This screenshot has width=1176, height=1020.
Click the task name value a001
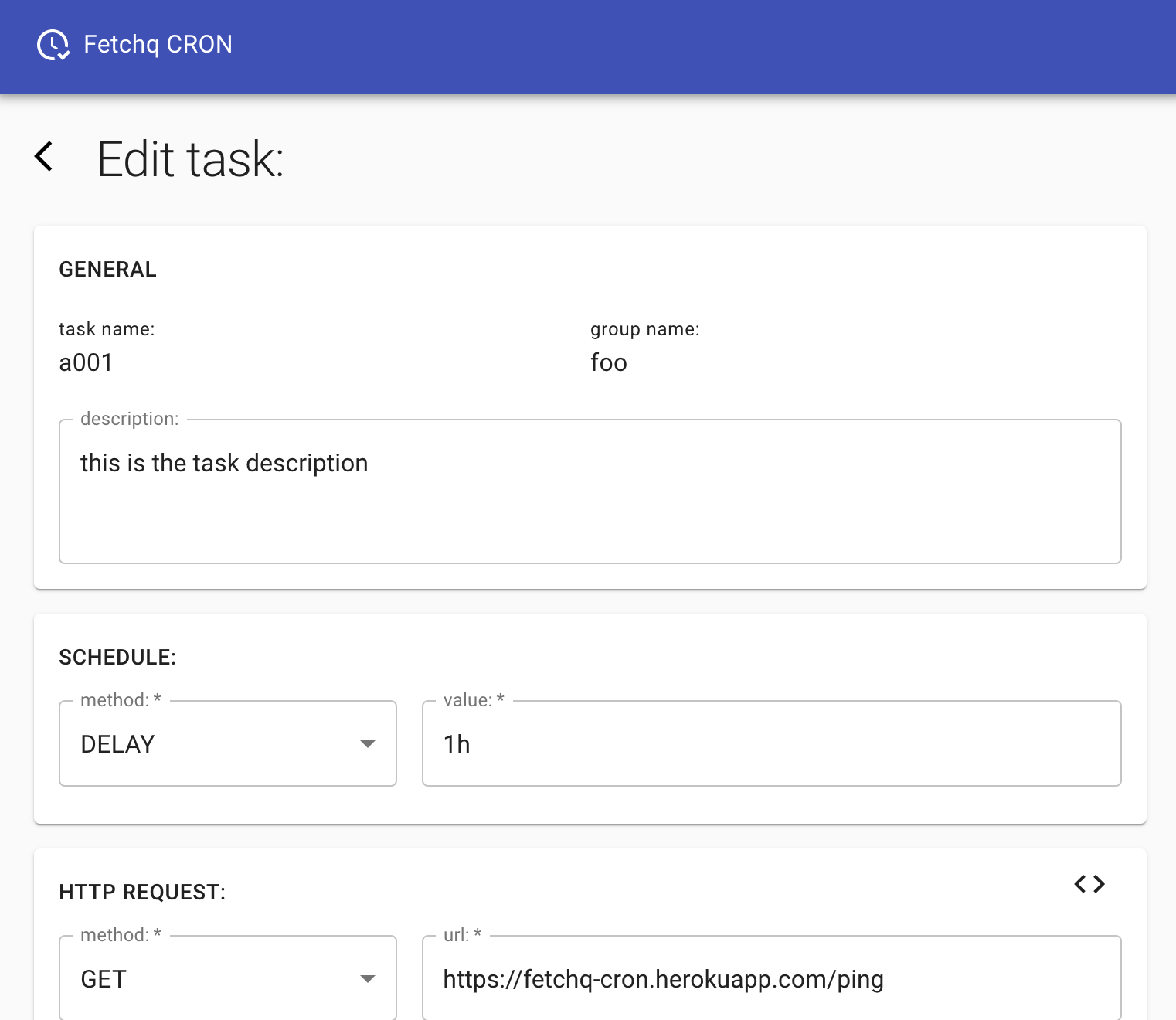click(x=86, y=362)
